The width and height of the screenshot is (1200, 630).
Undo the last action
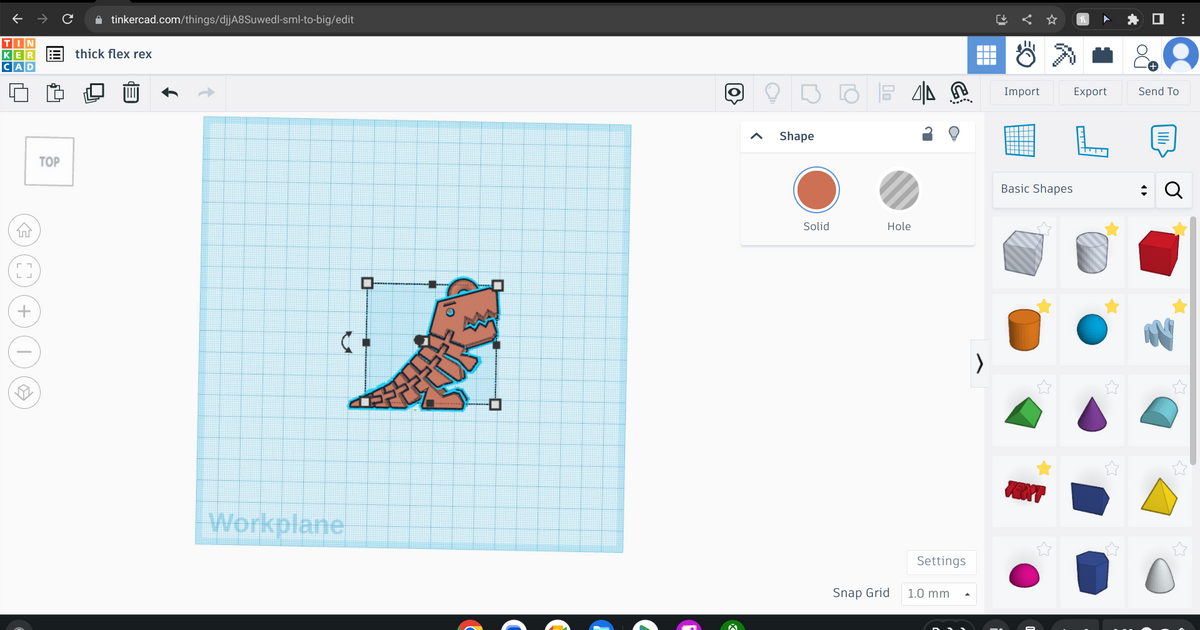tap(170, 93)
